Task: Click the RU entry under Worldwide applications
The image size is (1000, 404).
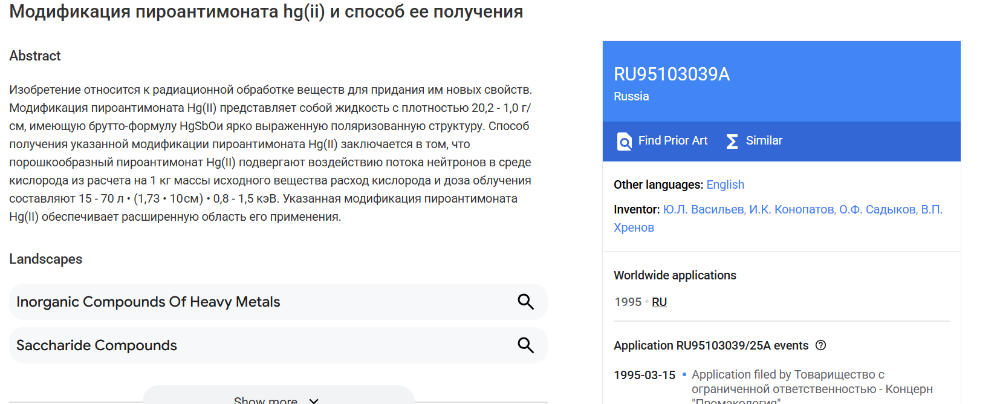Action: (x=659, y=301)
